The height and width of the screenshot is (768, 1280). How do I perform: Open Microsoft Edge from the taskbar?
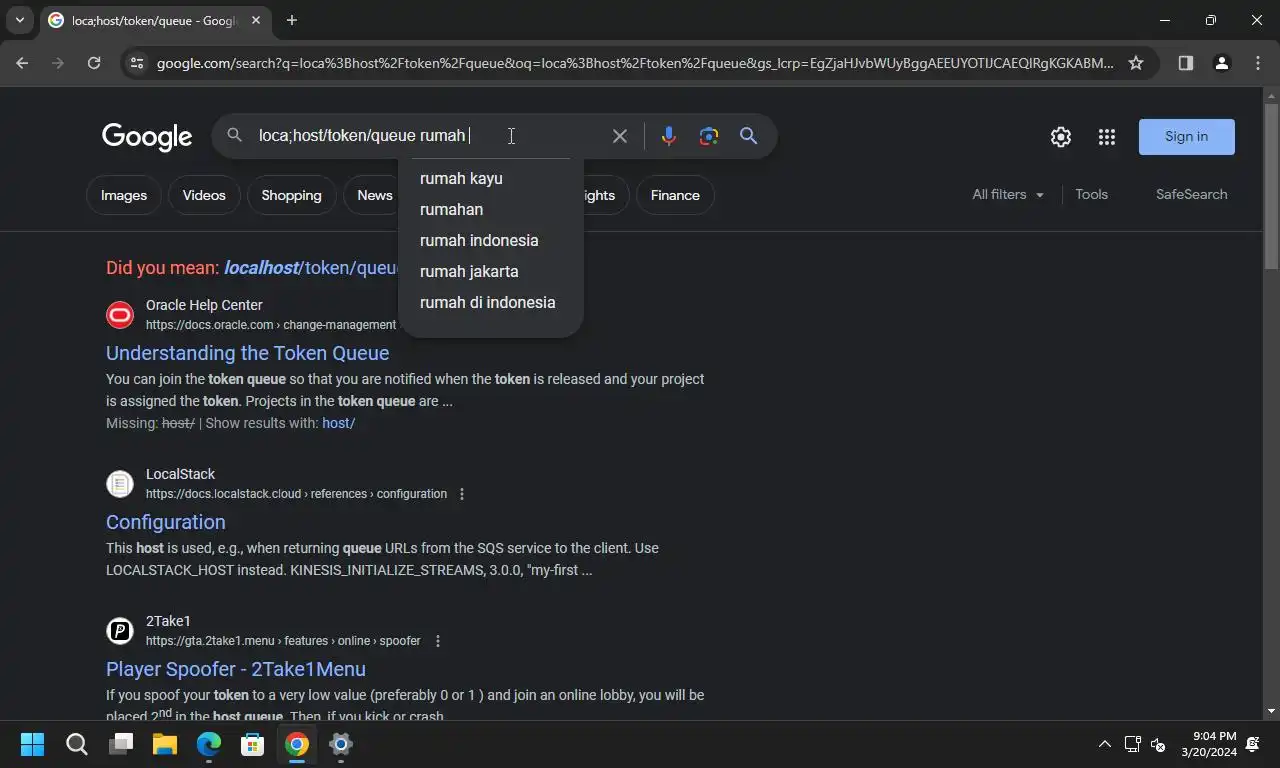(x=209, y=744)
